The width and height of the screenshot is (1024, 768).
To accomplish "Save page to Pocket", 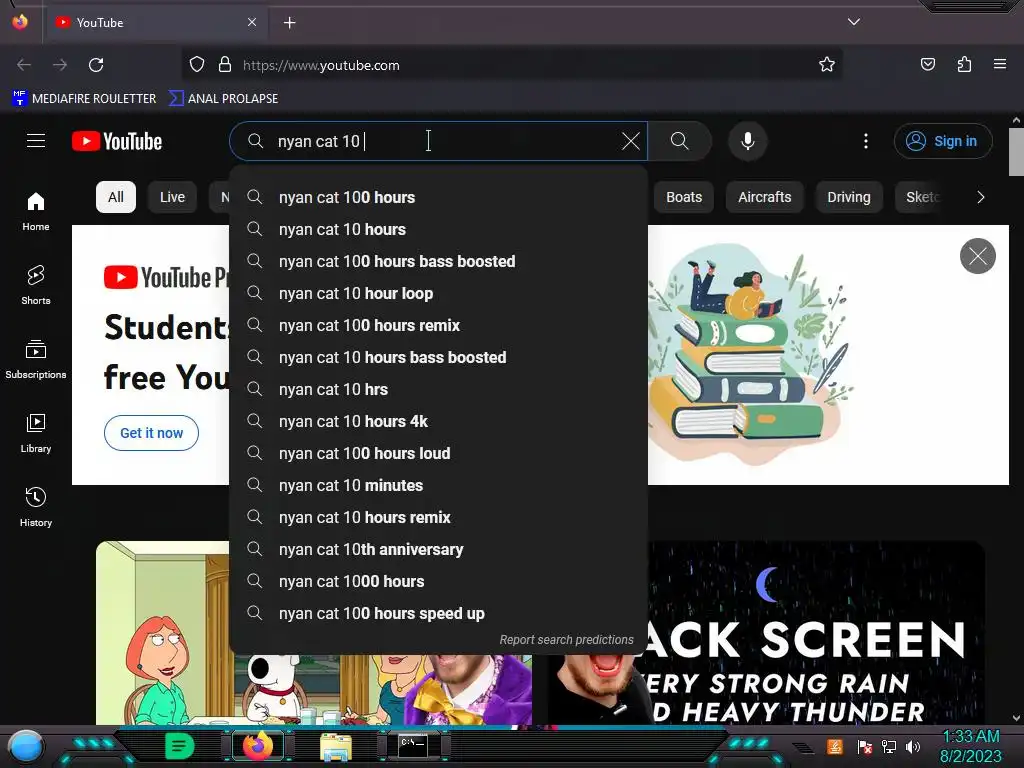I will click(928, 65).
